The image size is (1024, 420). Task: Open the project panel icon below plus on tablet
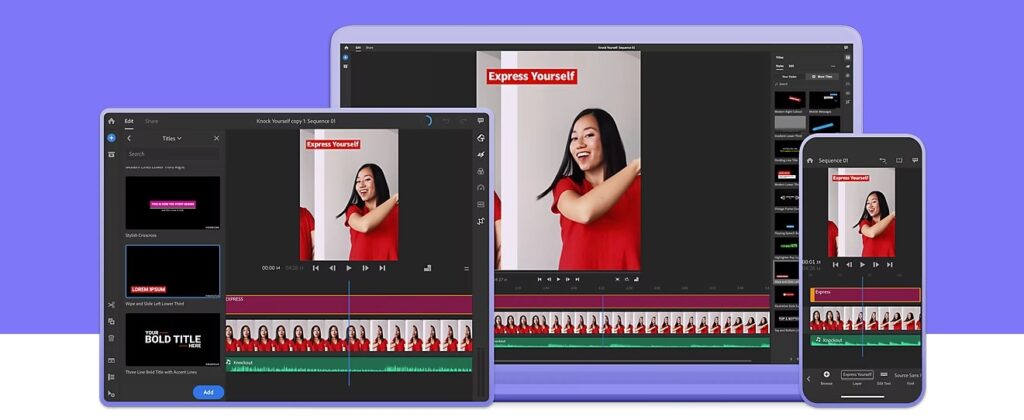pos(111,154)
